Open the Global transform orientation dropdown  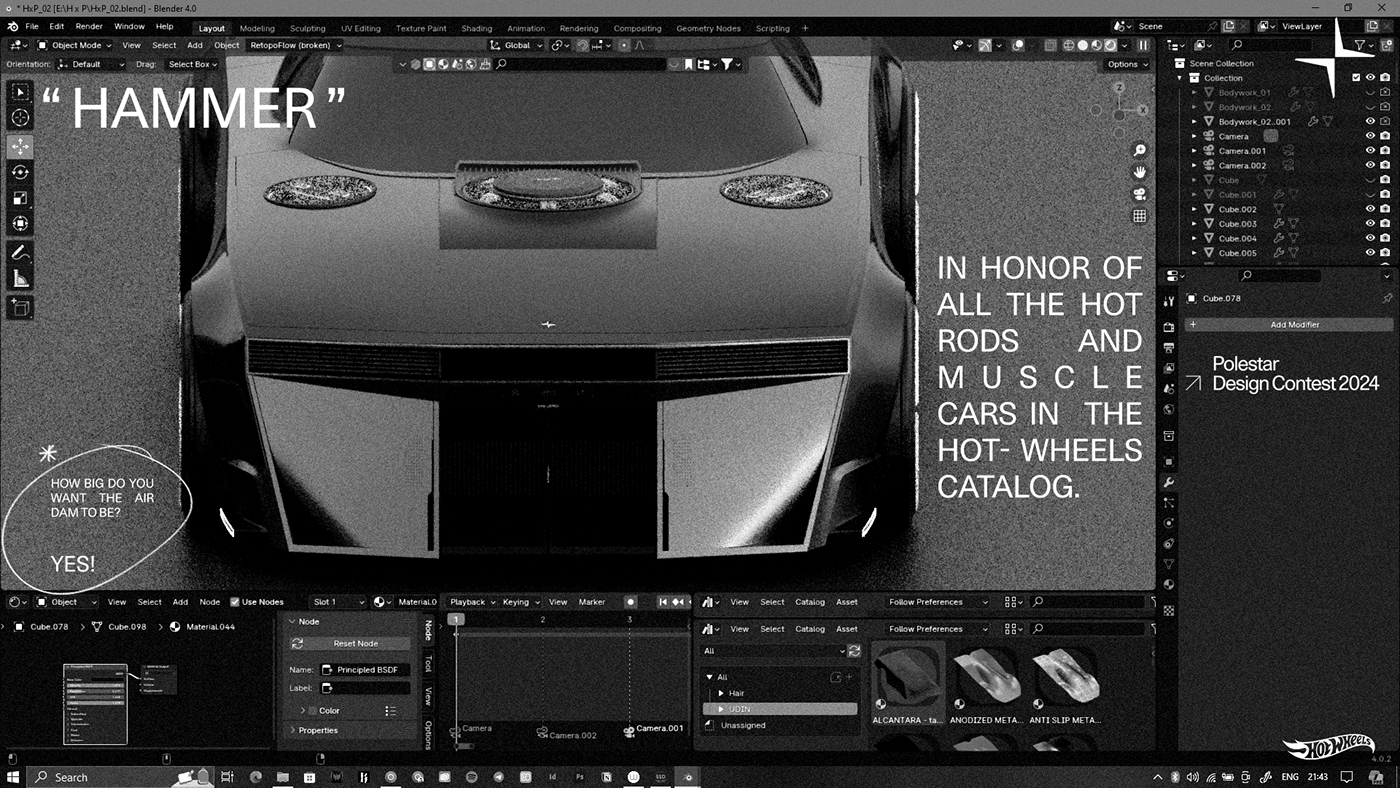516,45
